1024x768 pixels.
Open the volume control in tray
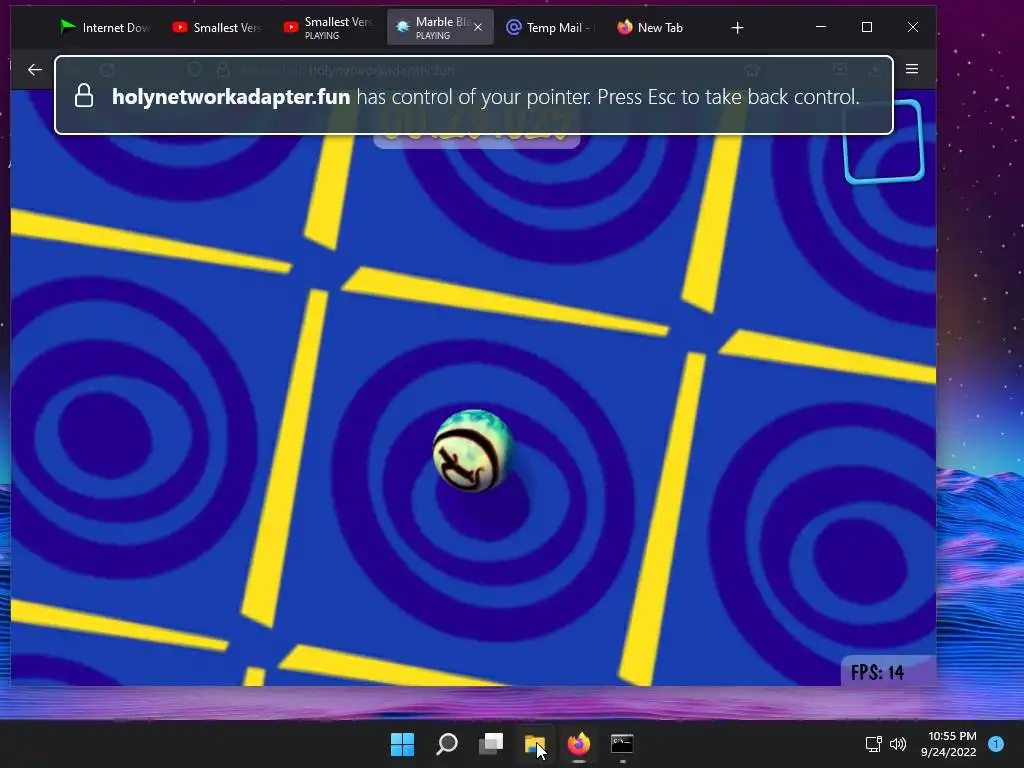(899, 744)
